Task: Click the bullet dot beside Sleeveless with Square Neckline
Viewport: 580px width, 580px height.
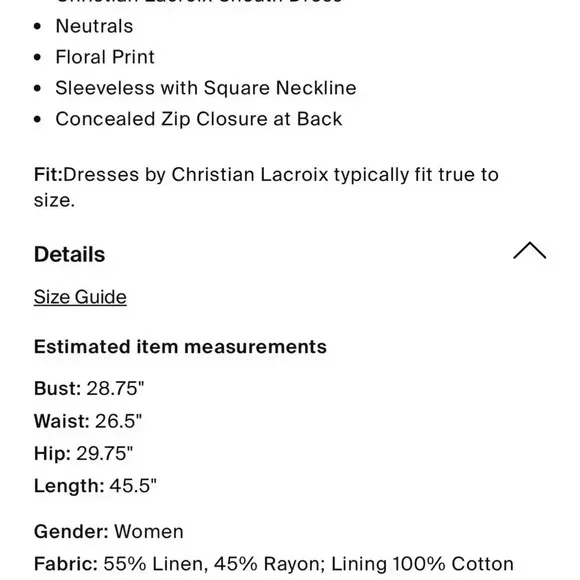Action: click(x=37, y=88)
